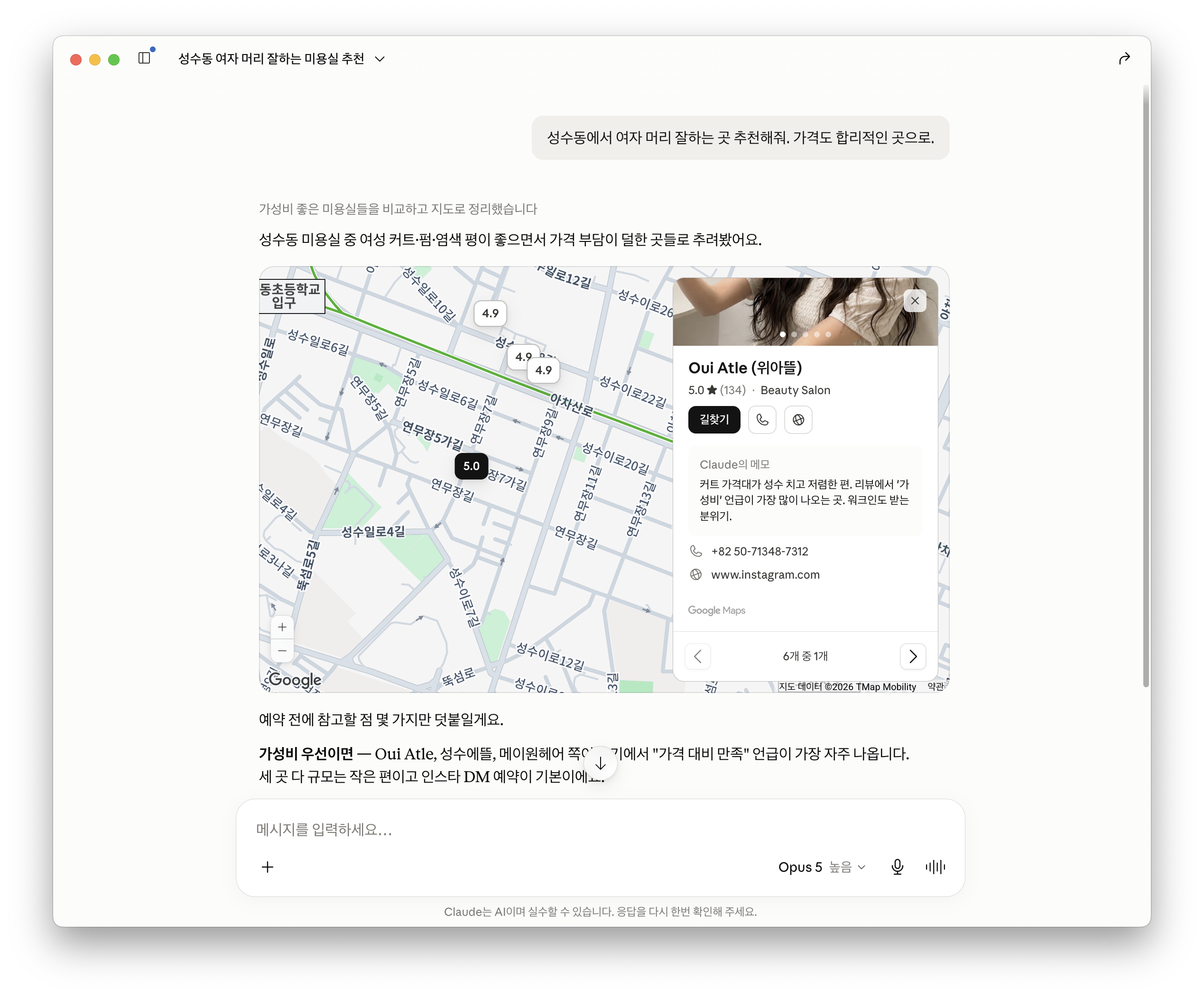Click the Oui Atle (위아뜰) title
The image size is (1204, 997).
point(745,368)
